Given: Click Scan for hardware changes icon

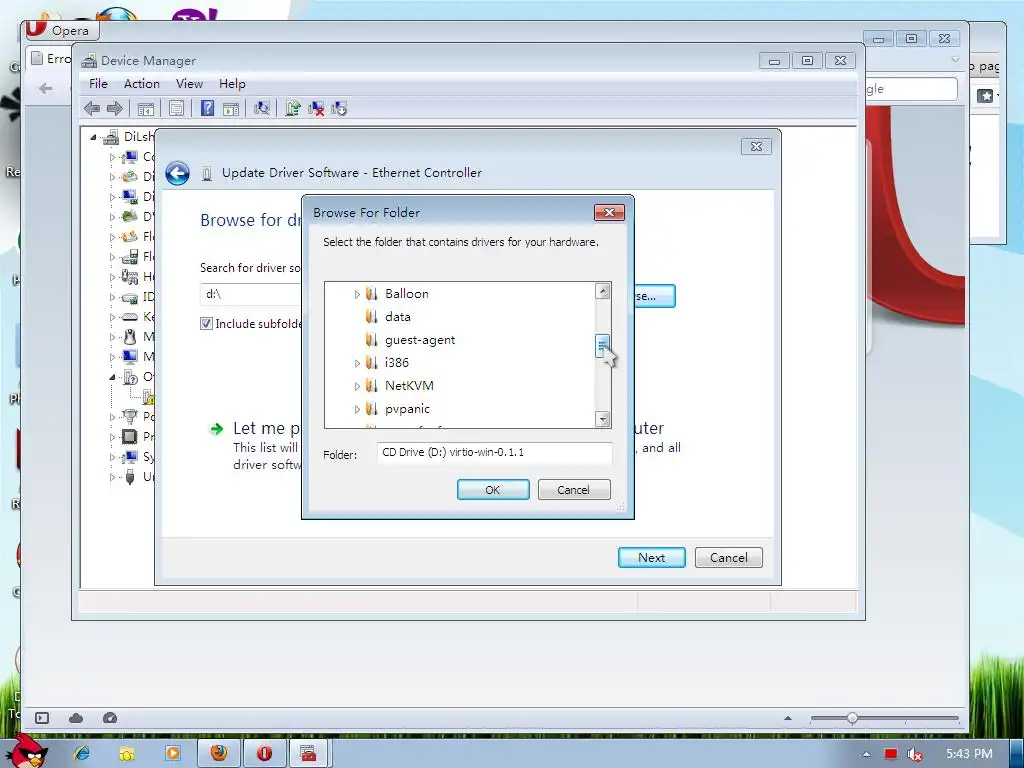Looking at the screenshot, I should [262, 108].
